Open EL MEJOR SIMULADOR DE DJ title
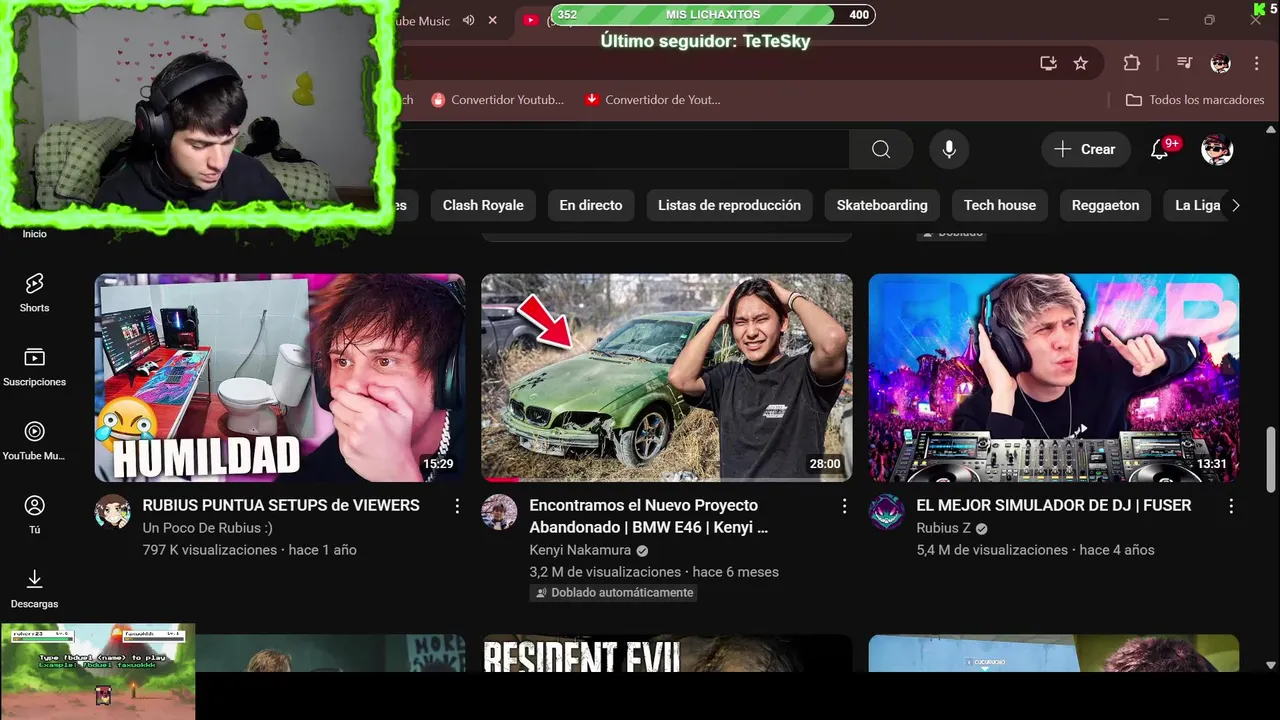Screen dimensions: 1280x720 pyautogui.click(x=1053, y=506)
